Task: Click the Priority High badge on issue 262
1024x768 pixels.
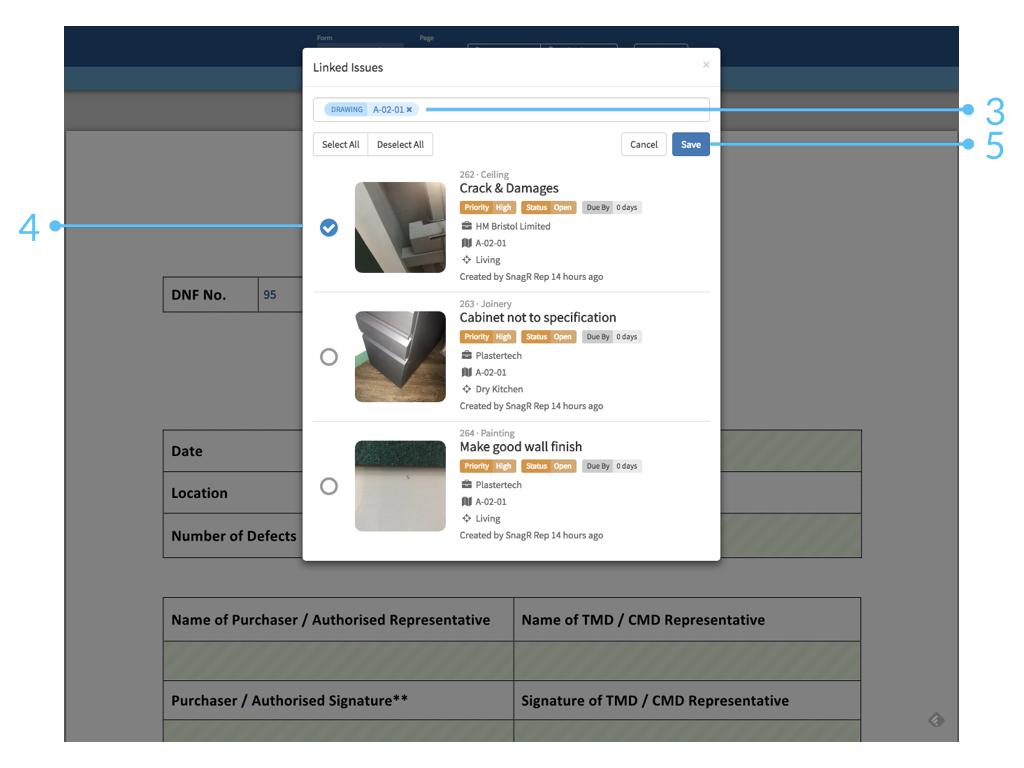Action: coord(488,208)
